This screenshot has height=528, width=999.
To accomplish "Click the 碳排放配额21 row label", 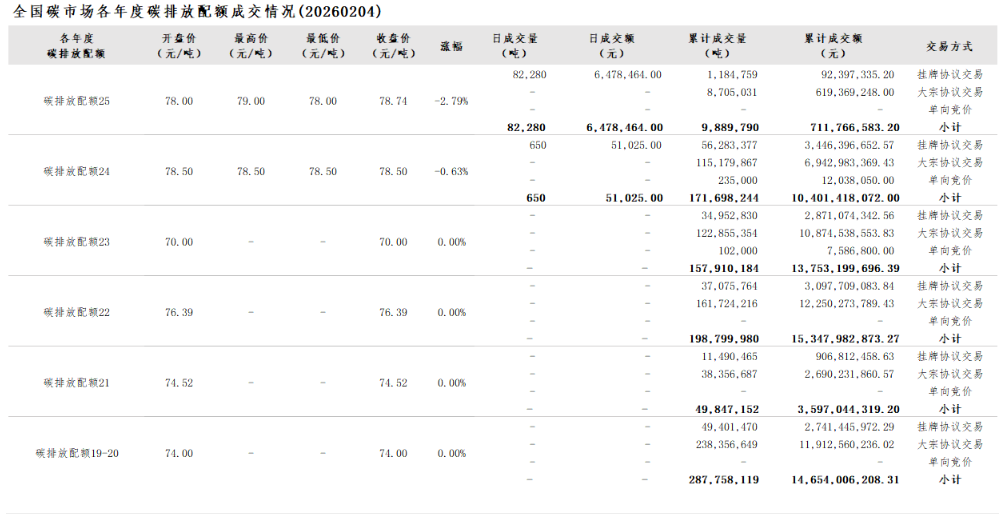I will coord(77,383).
